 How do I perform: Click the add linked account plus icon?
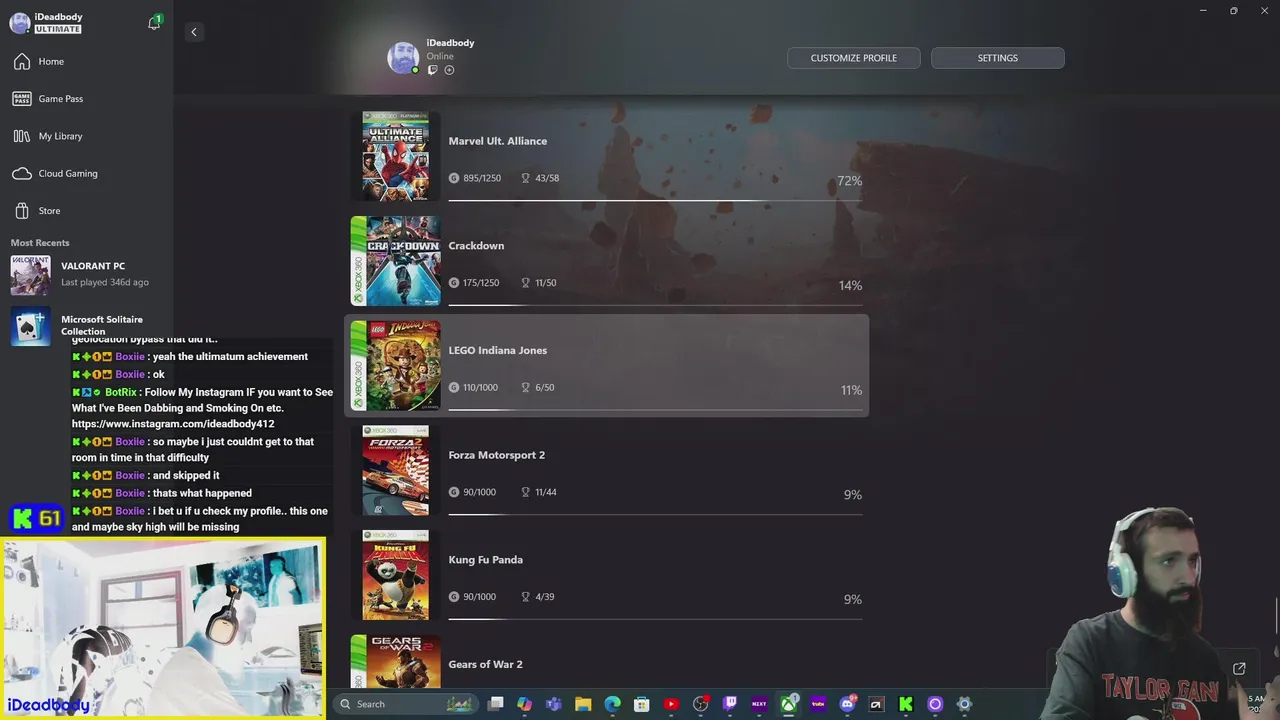point(449,70)
